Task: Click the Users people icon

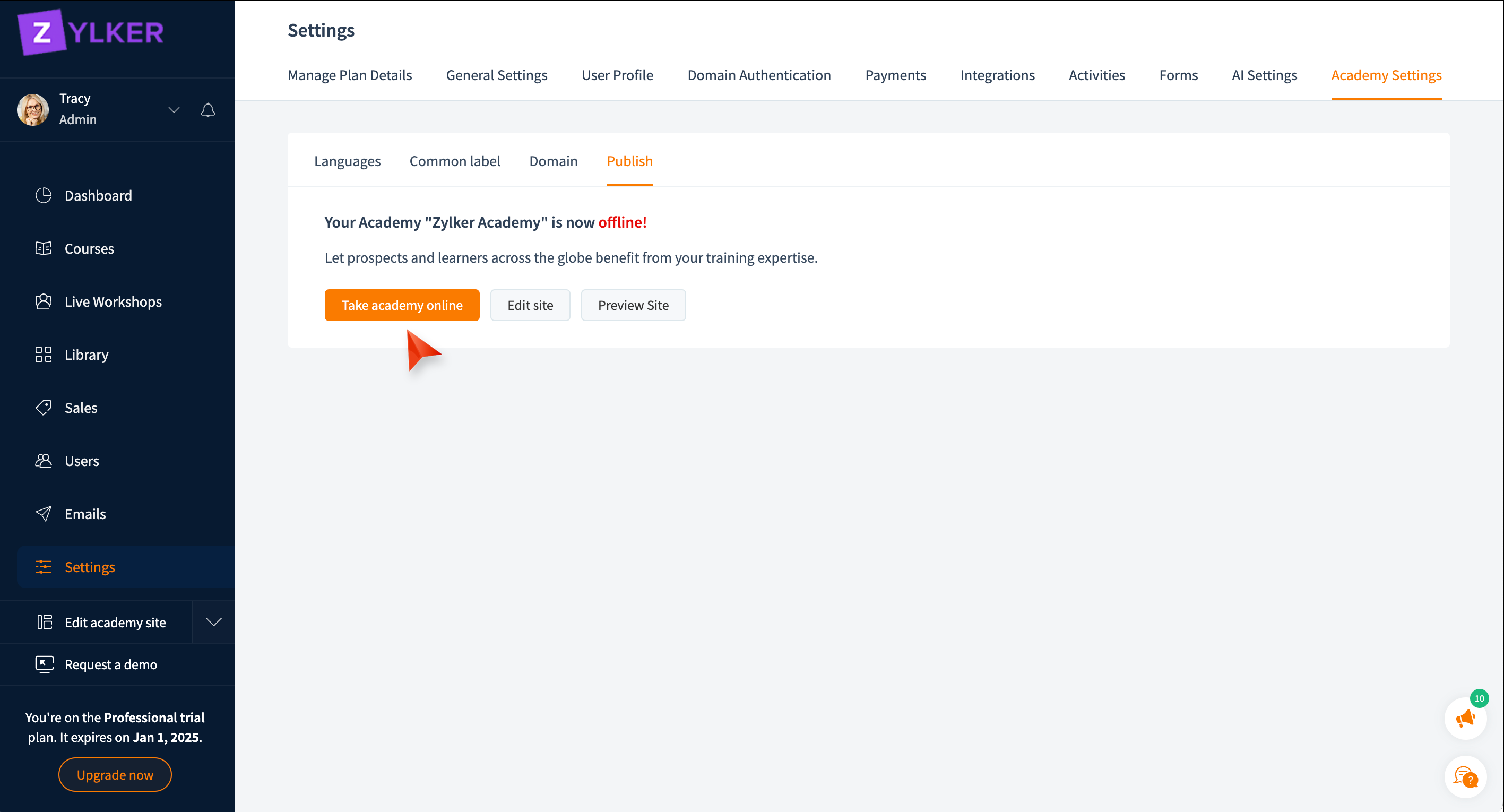Action: tap(43, 461)
